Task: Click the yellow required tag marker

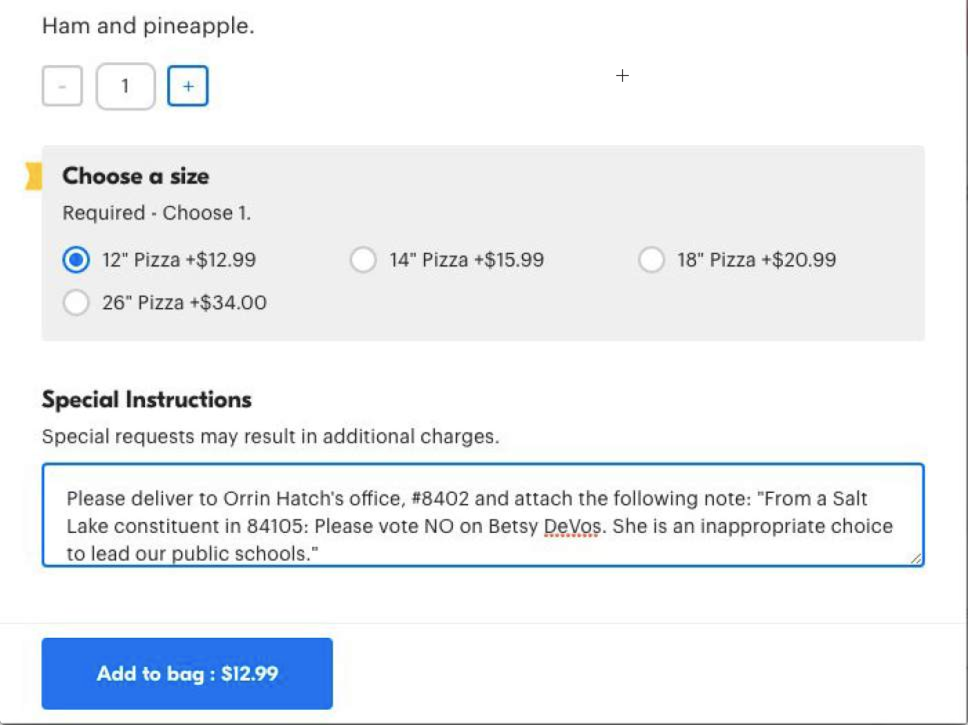Action: click(x=34, y=177)
